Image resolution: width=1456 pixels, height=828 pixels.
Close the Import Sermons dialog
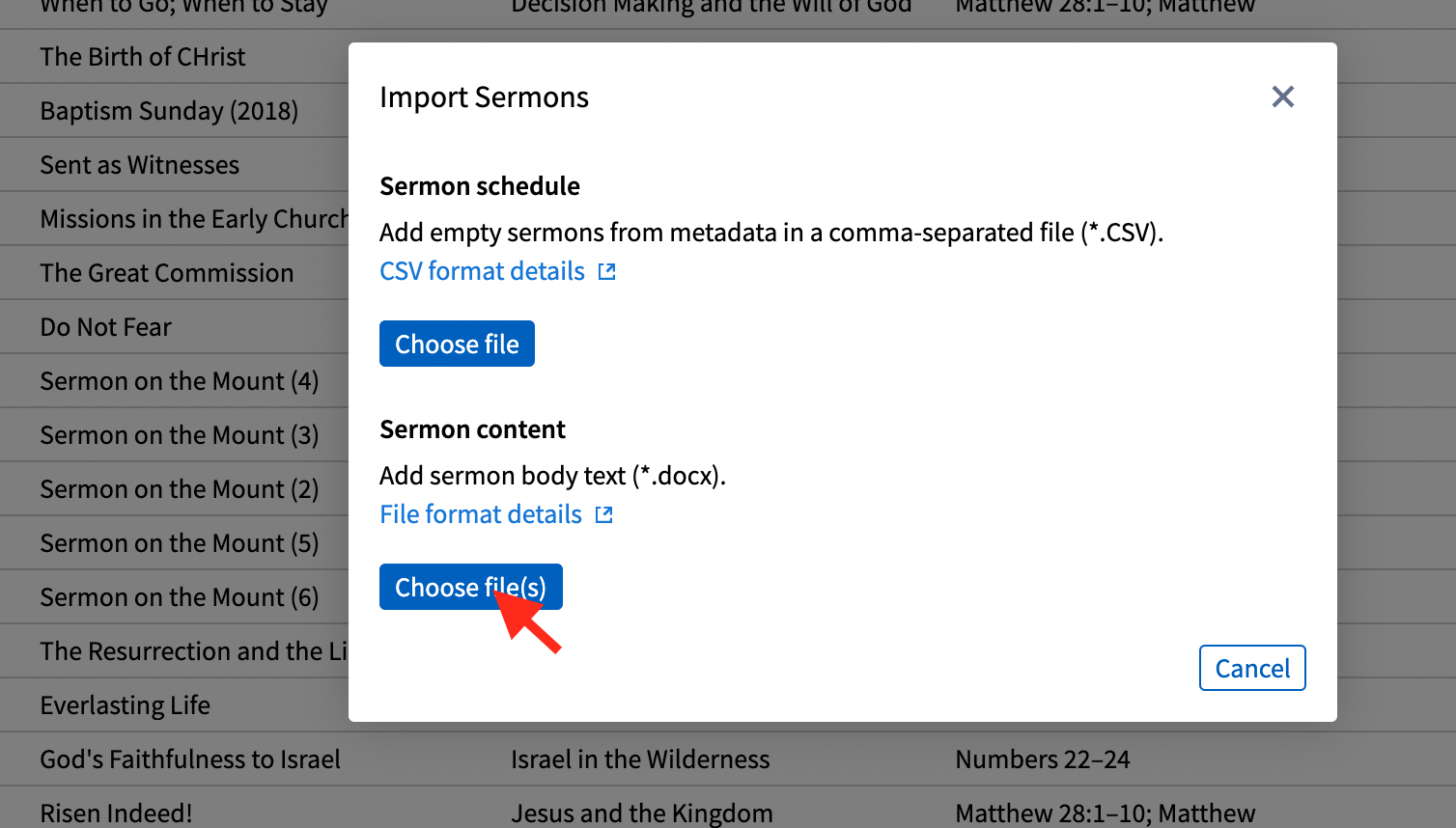(1282, 97)
